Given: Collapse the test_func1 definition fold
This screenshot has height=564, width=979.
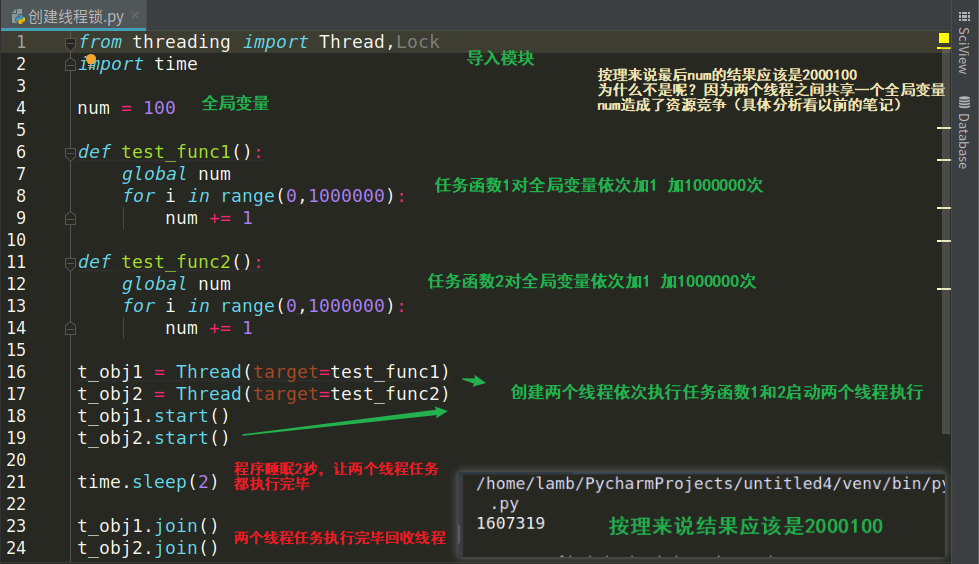Looking at the screenshot, I should [71, 152].
